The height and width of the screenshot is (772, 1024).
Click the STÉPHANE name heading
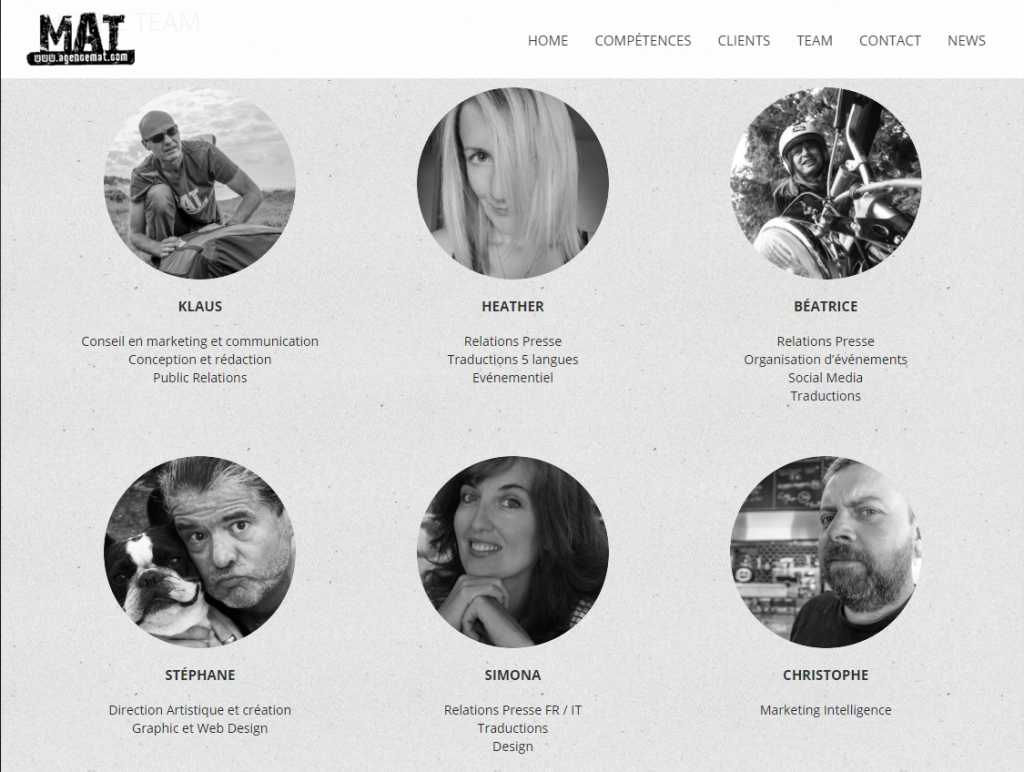(x=200, y=675)
